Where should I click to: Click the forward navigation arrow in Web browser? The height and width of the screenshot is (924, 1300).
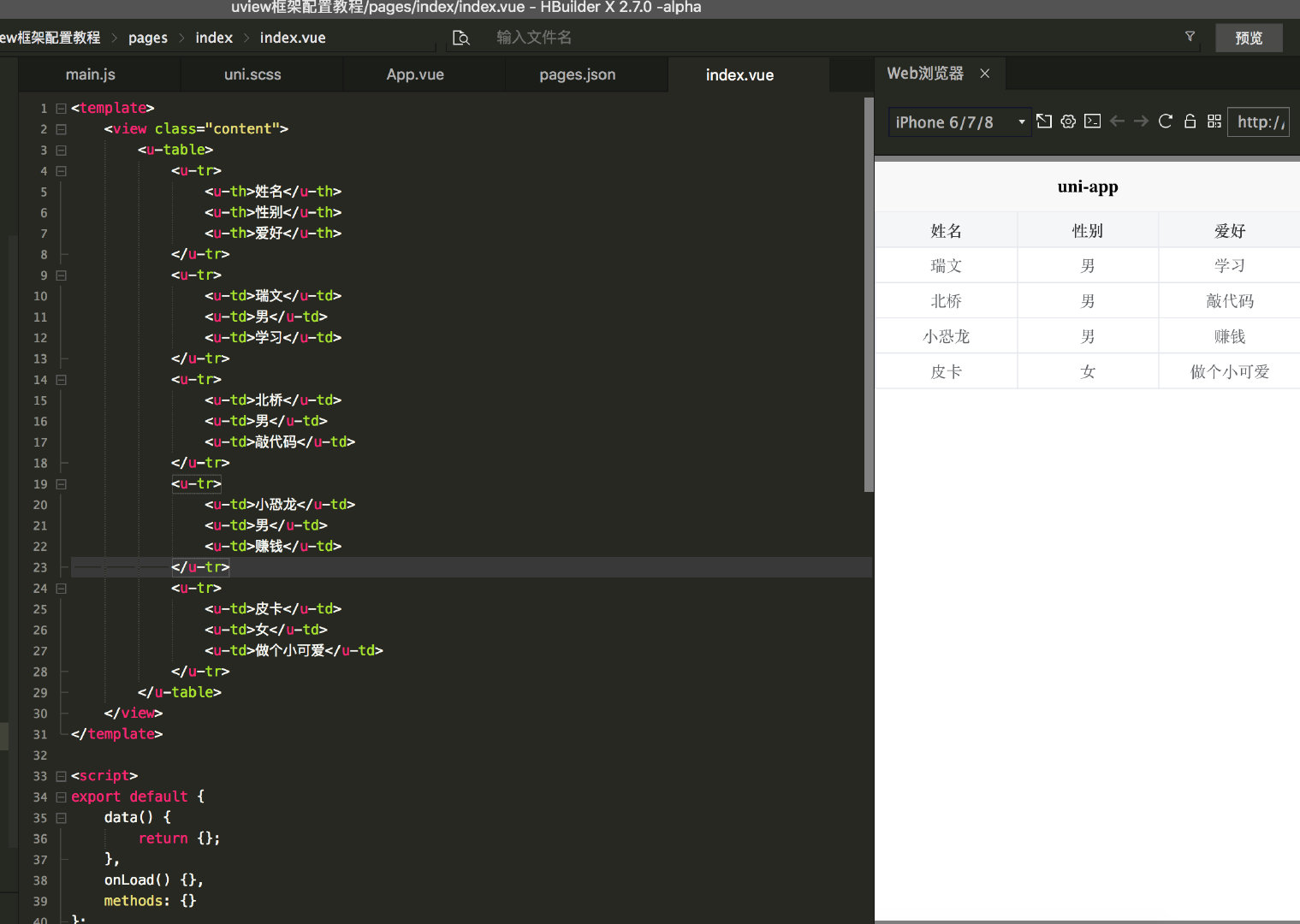pyautogui.click(x=1141, y=121)
